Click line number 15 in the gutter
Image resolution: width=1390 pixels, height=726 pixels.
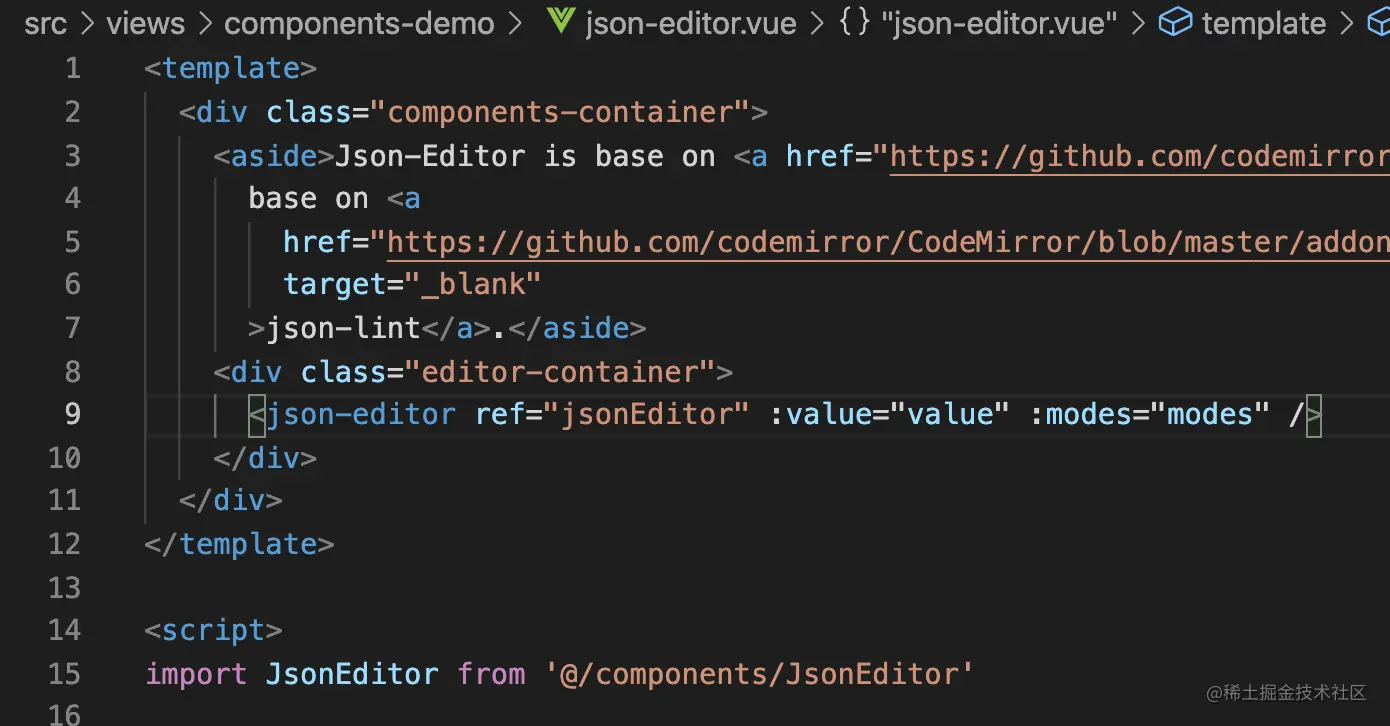[64, 674]
